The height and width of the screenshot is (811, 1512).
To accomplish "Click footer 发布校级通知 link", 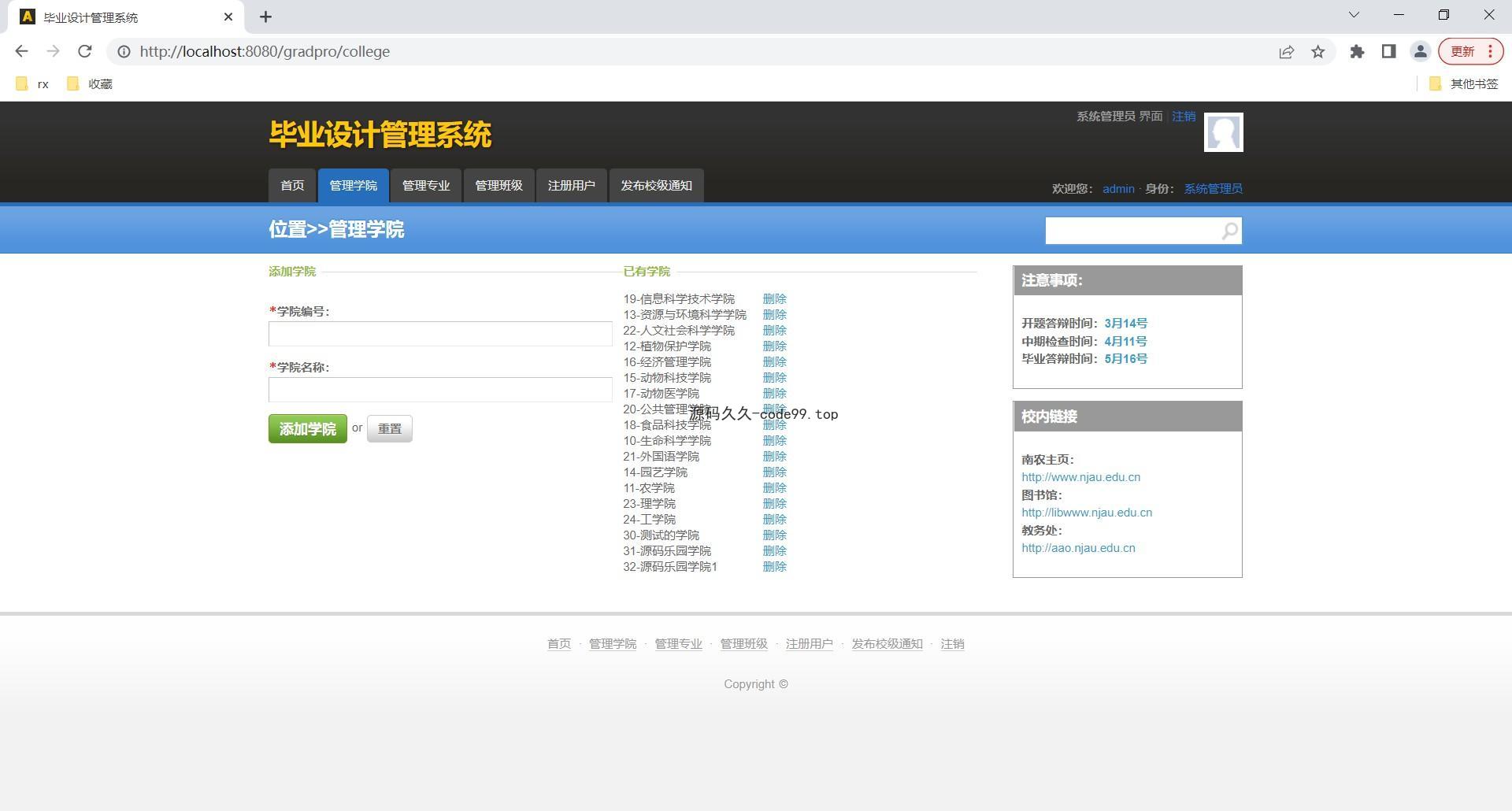I will coord(887,644).
